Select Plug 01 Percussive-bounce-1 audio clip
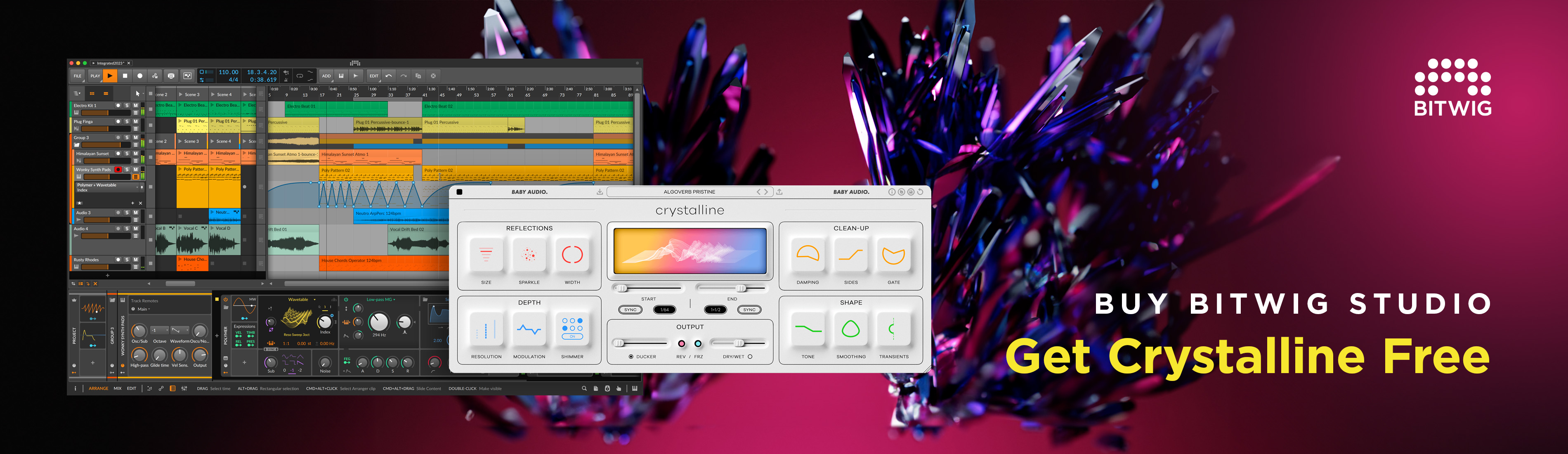 pyautogui.click(x=387, y=125)
